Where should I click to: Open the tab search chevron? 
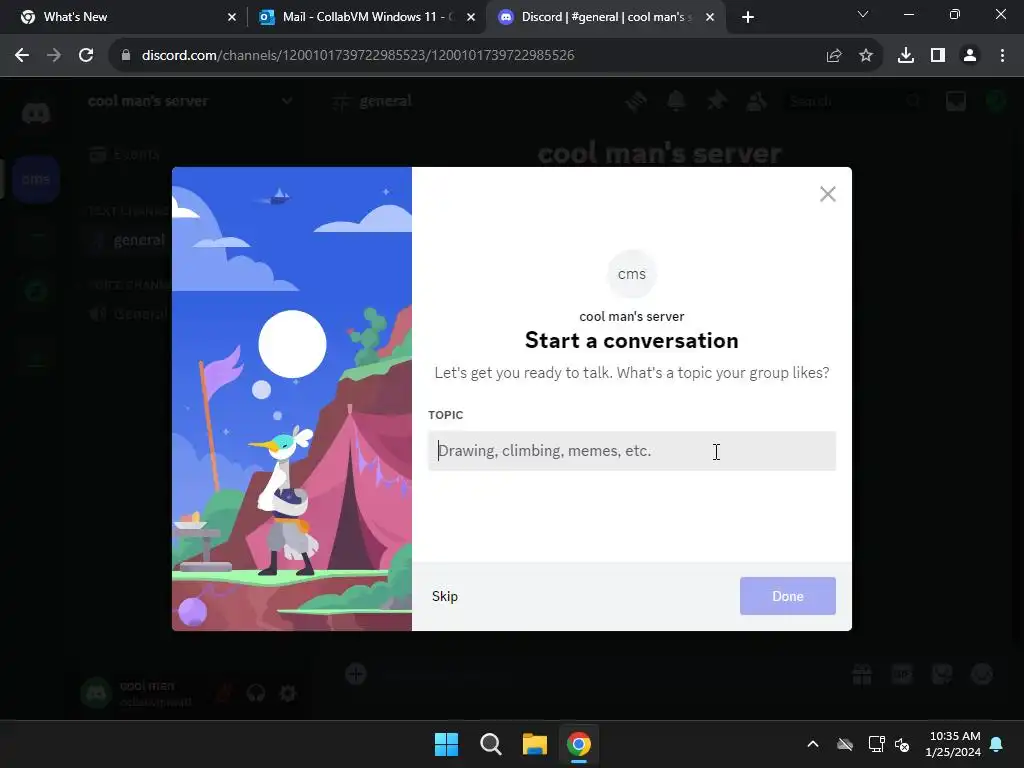tap(863, 14)
